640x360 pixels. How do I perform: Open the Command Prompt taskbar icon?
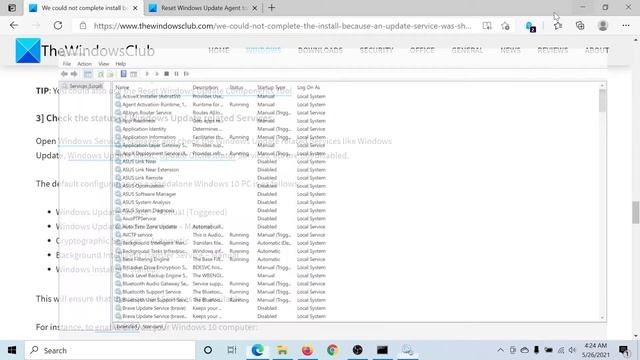click(x=382, y=350)
